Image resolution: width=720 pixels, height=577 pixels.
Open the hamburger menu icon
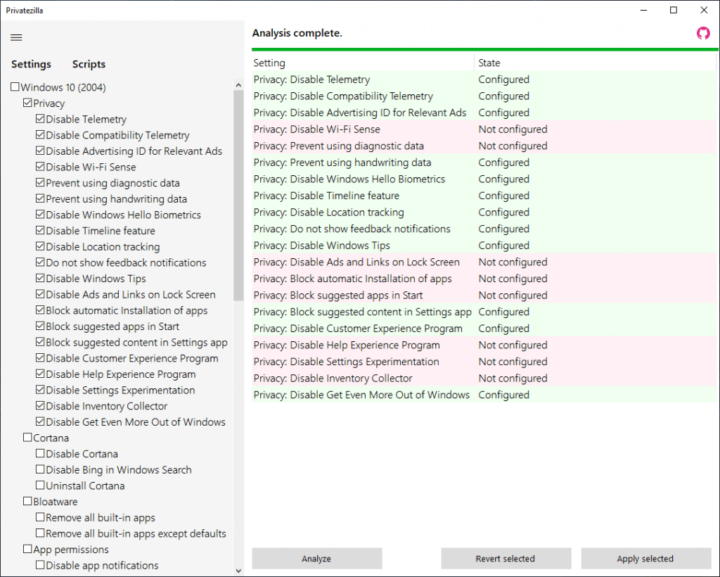(x=16, y=37)
